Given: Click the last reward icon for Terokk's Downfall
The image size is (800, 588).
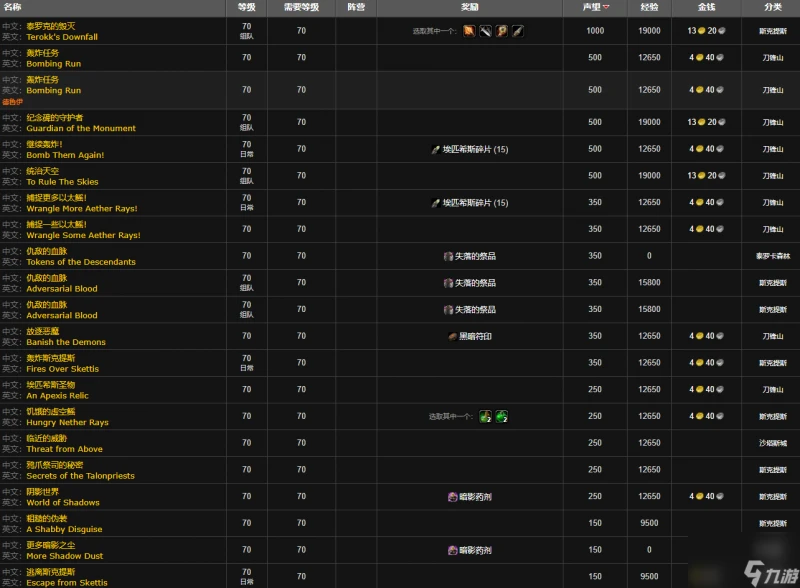Looking at the screenshot, I should coord(518,31).
